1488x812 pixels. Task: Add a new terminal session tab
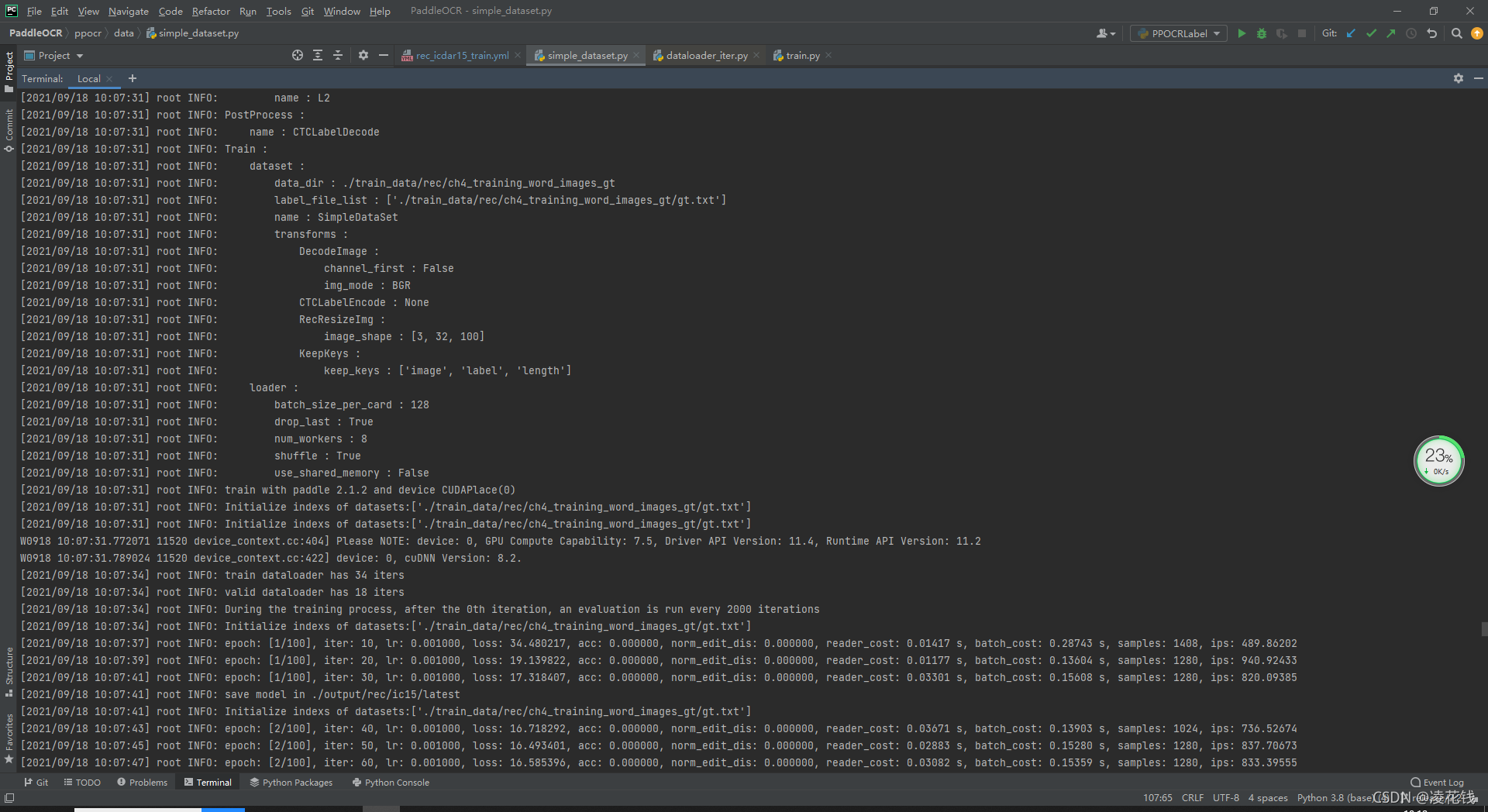[x=133, y=78]
